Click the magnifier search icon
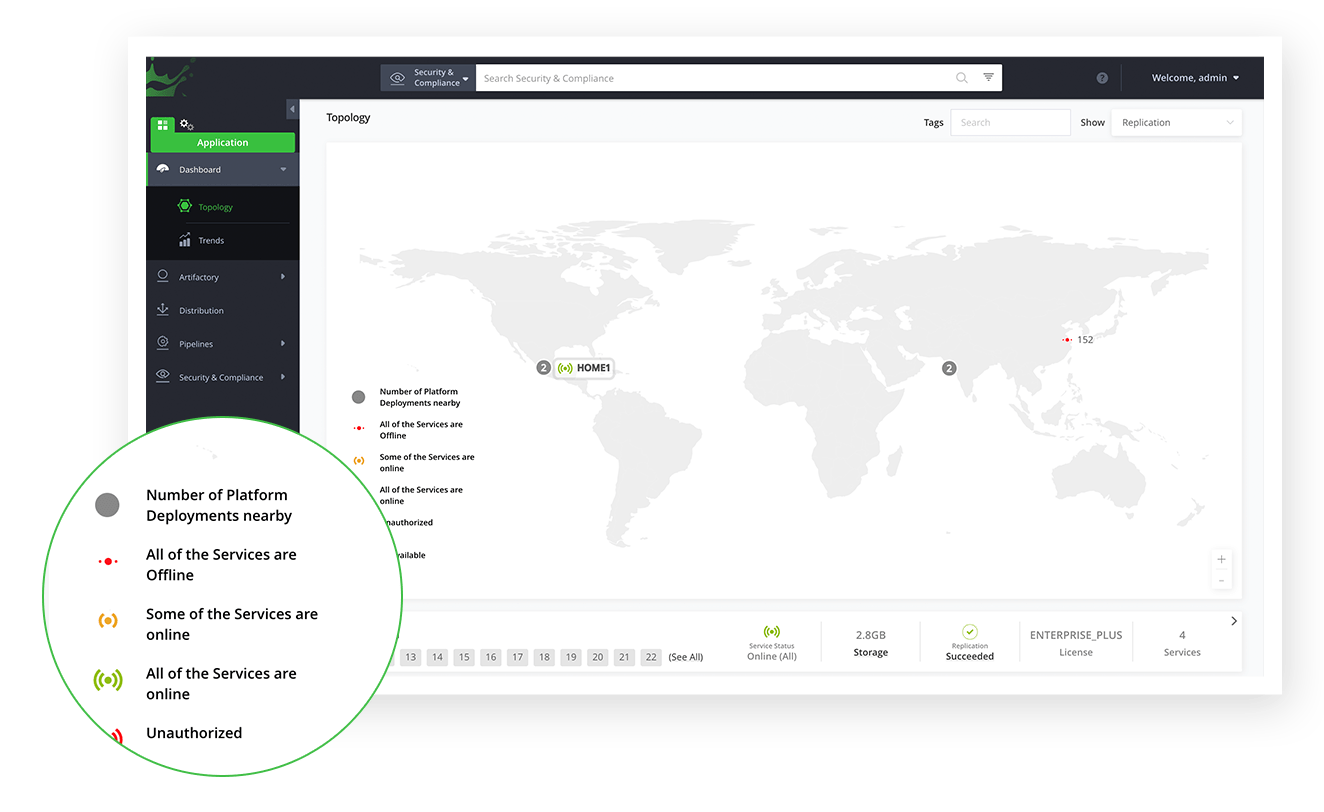 (x=962, y=78)
